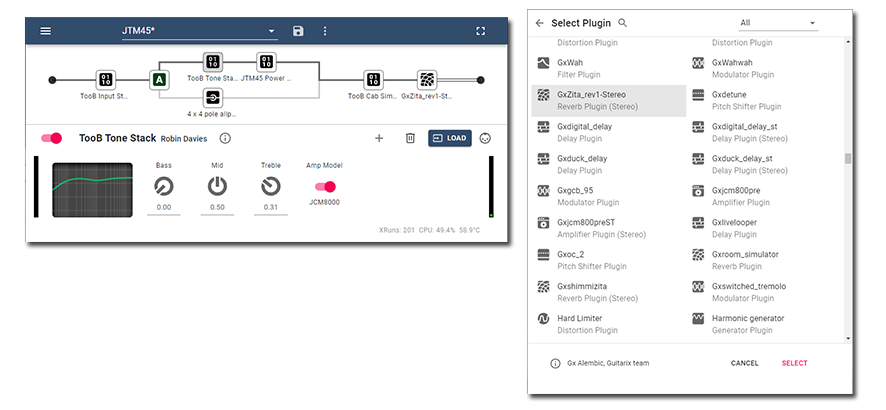This screenshot has height=410, width=886.
Task: Open the All plugin filter dropdown
Action: [x=778, y=23]
